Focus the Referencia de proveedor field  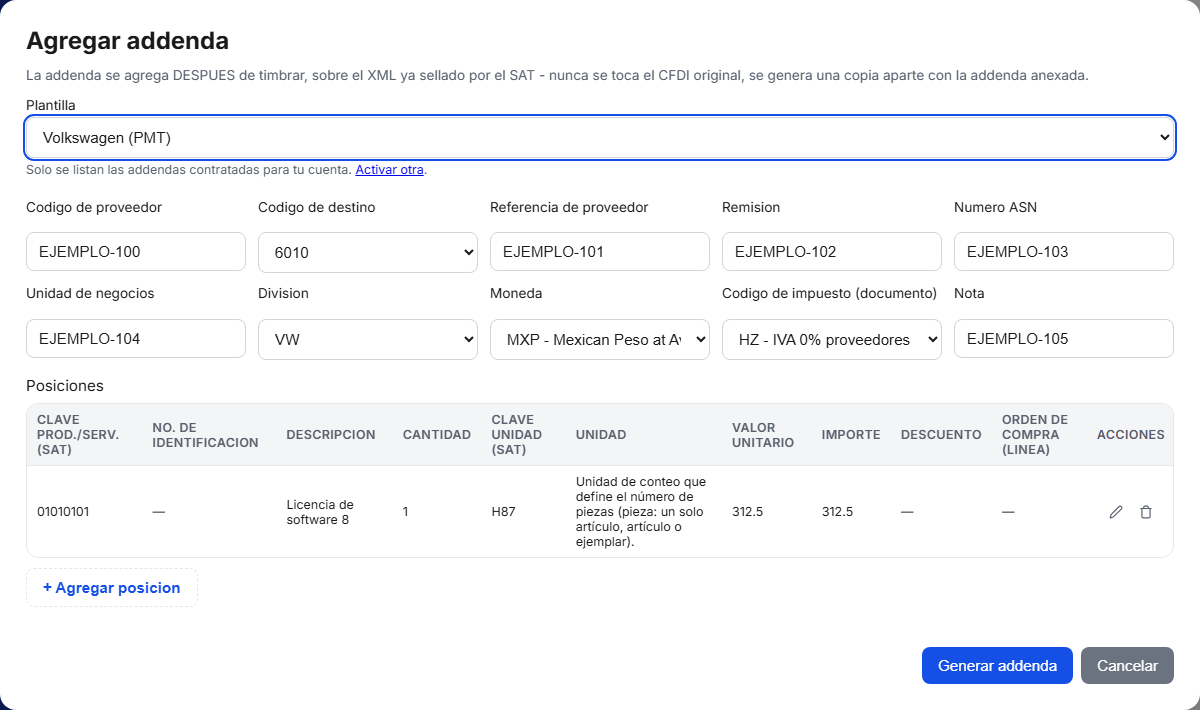600,252
